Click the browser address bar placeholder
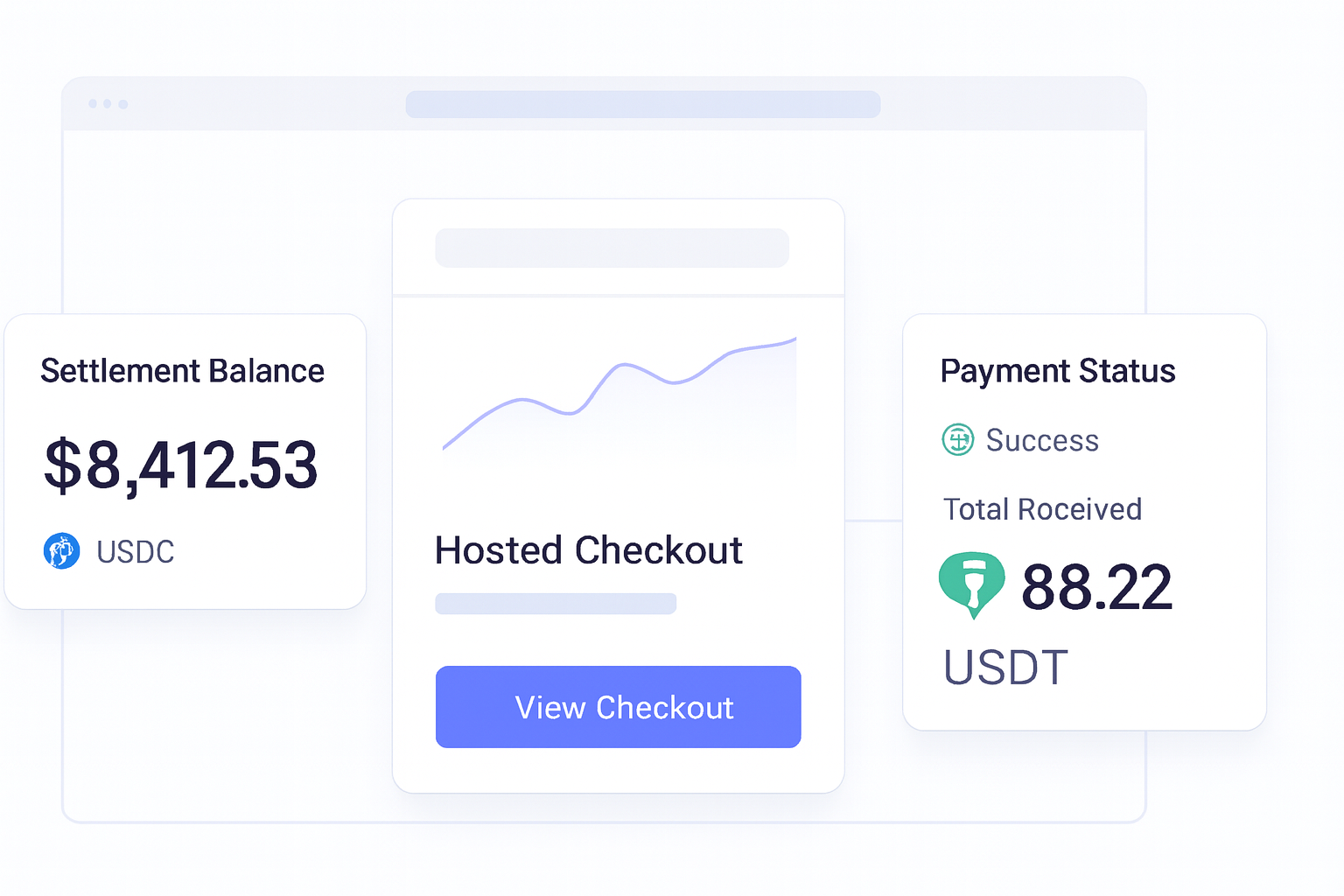The height and width of the screenshot is (896, 1344). 643,104
